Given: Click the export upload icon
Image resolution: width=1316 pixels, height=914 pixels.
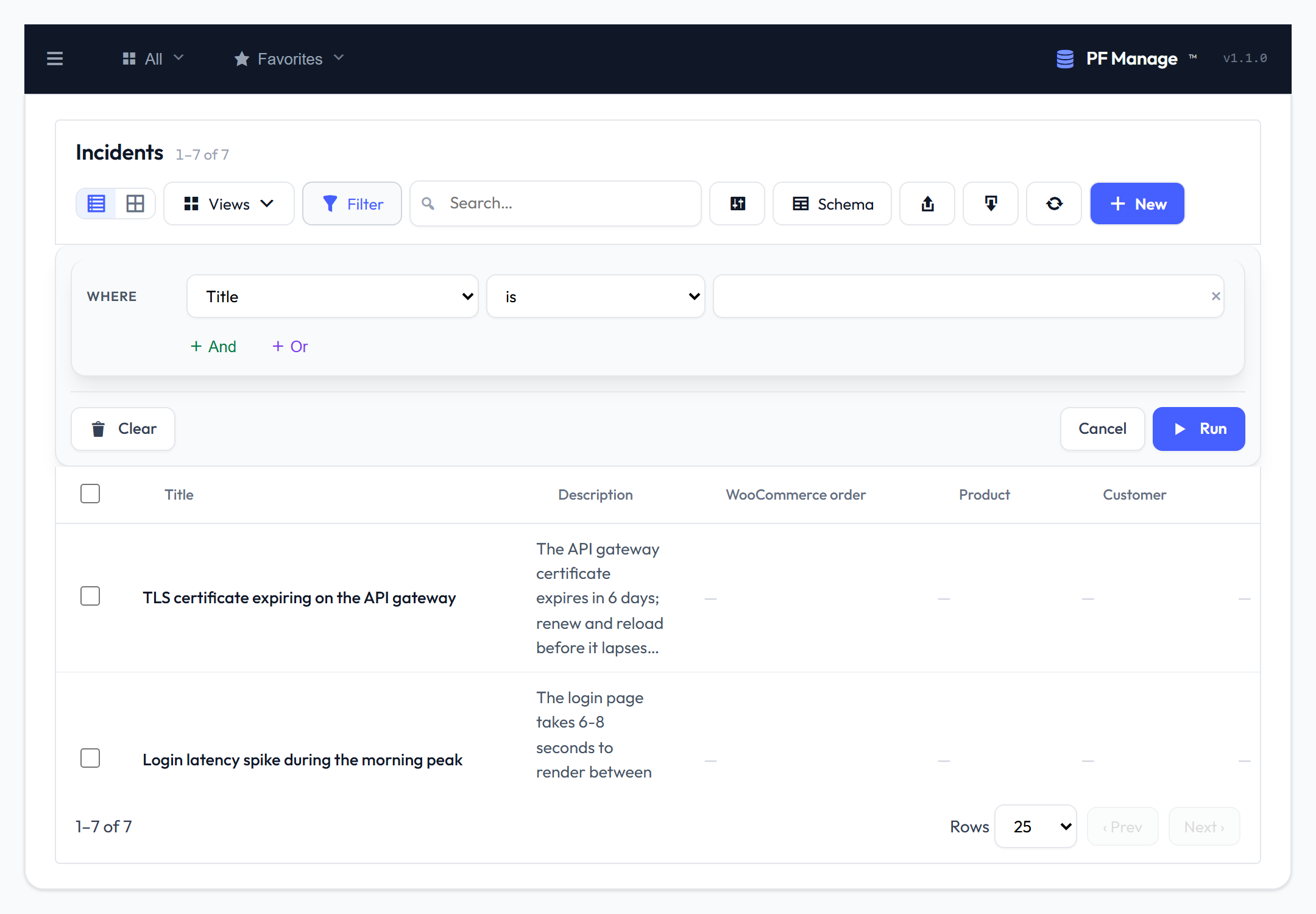Looking at the screenshot, I should [927, 204].
